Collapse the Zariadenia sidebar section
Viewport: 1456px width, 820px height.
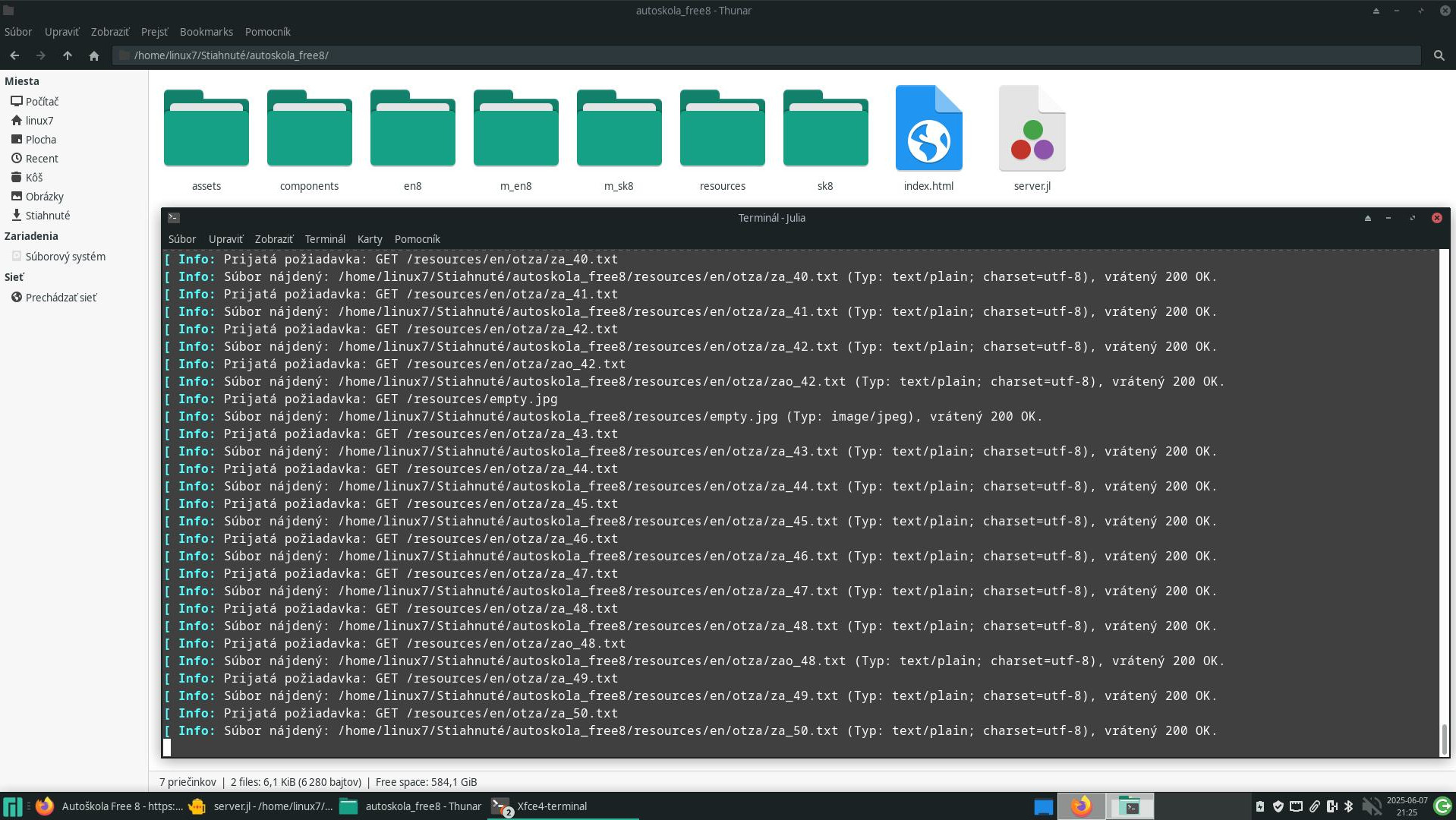click(x=33, y=236)
